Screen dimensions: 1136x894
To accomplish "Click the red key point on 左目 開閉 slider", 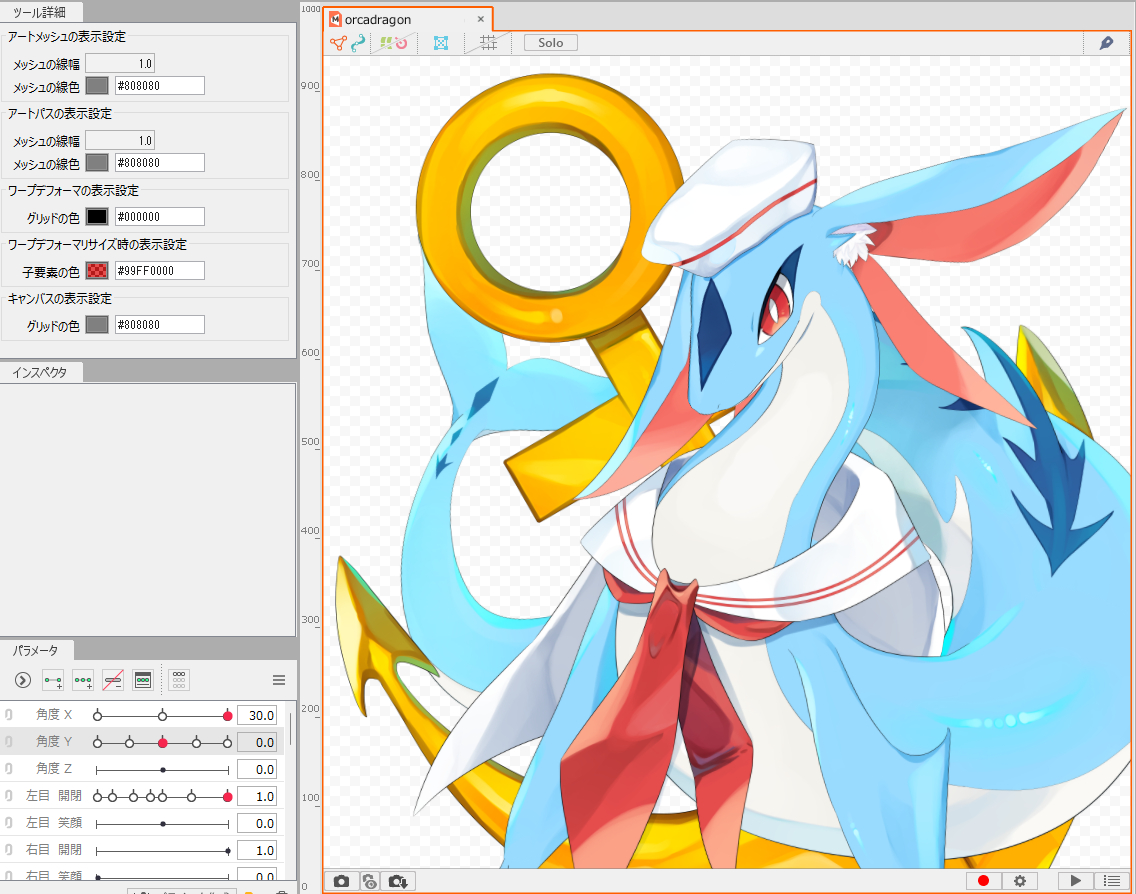I will [227, 797].
